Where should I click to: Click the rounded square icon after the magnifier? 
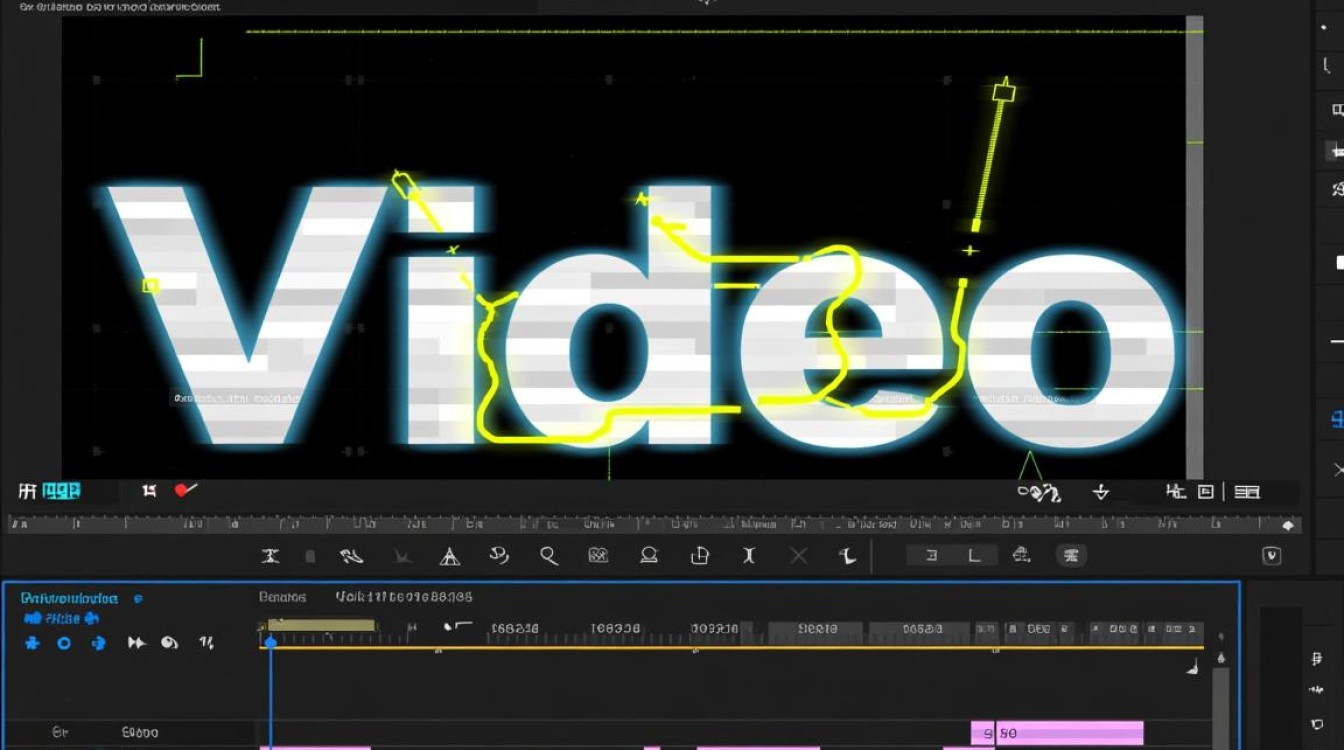point(598,555)
